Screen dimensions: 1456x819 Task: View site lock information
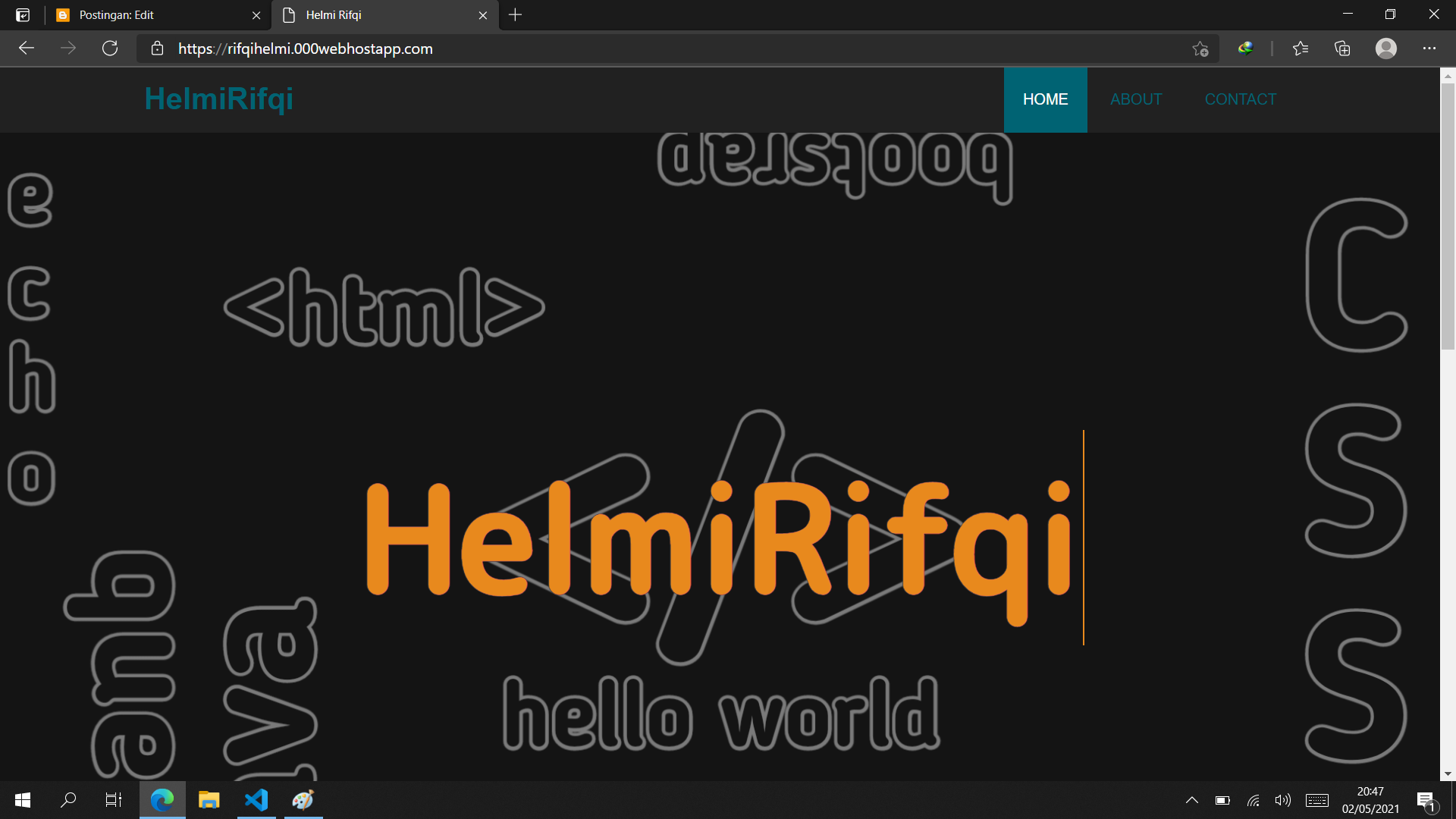click(157, 49)
